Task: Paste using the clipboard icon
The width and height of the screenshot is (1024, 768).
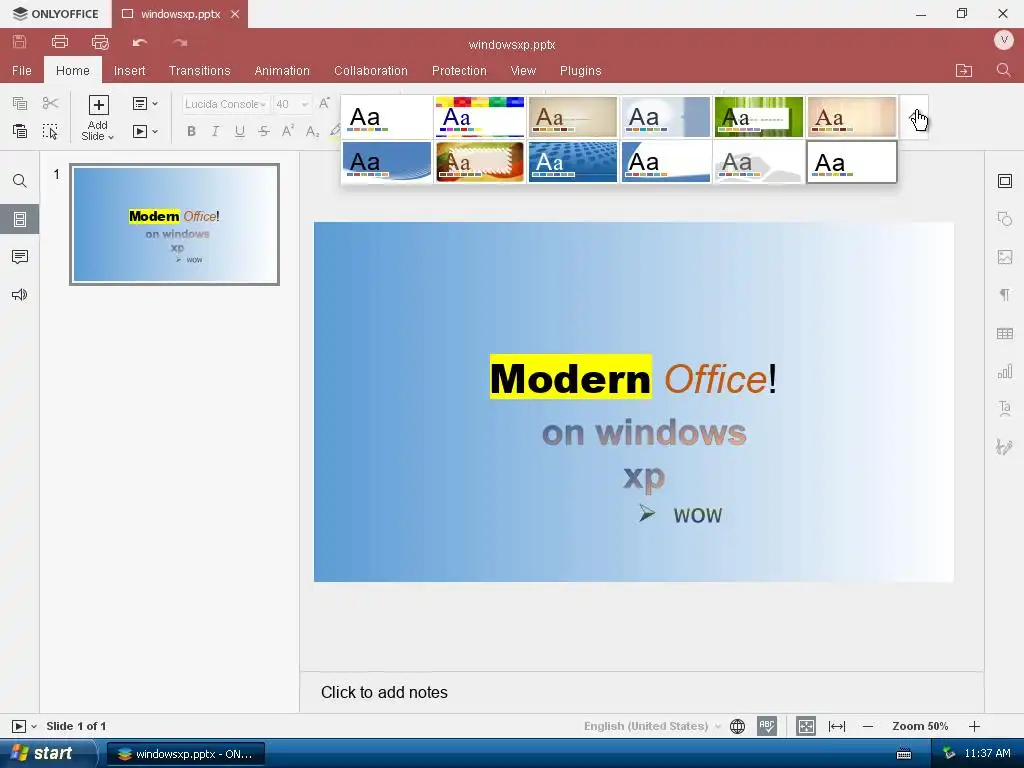Action: click(20, 131)
